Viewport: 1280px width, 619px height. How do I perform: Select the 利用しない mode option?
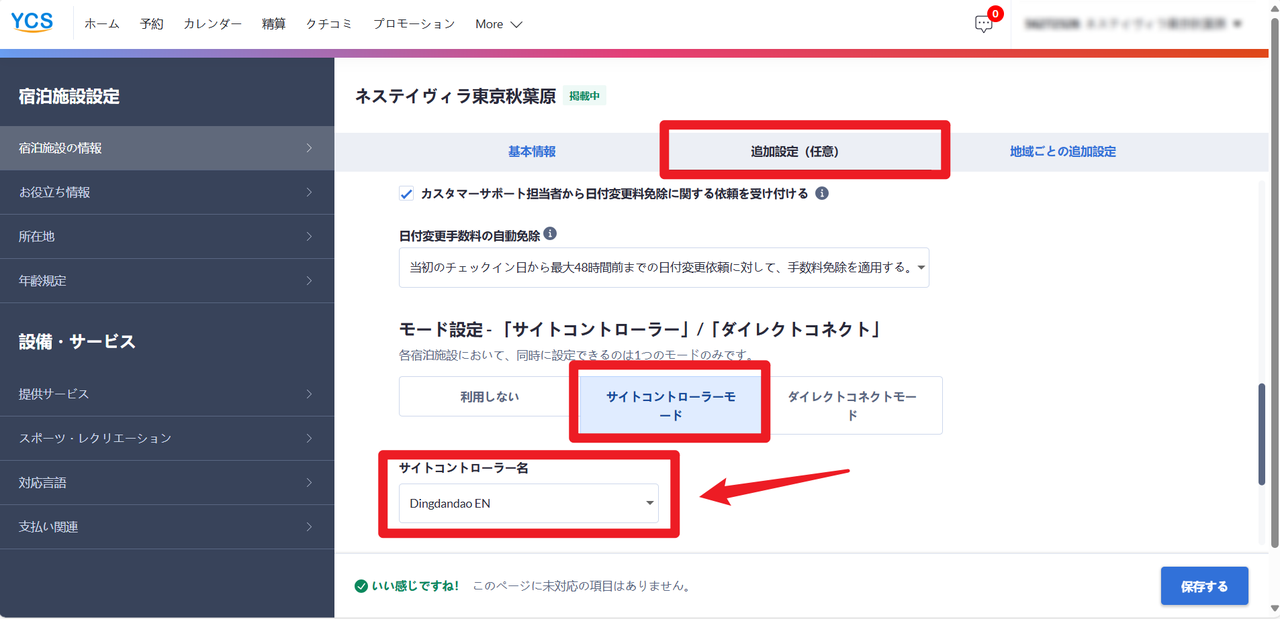(489, 397)
